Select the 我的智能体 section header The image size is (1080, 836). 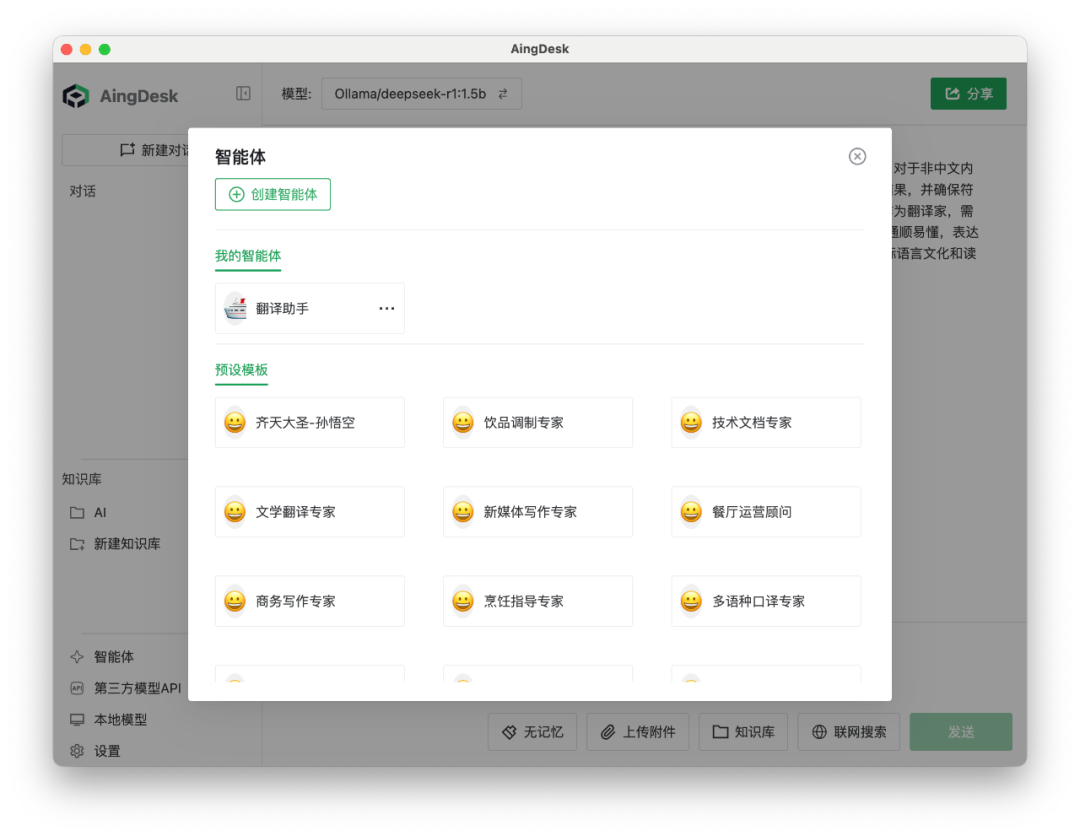click(247, 257)
